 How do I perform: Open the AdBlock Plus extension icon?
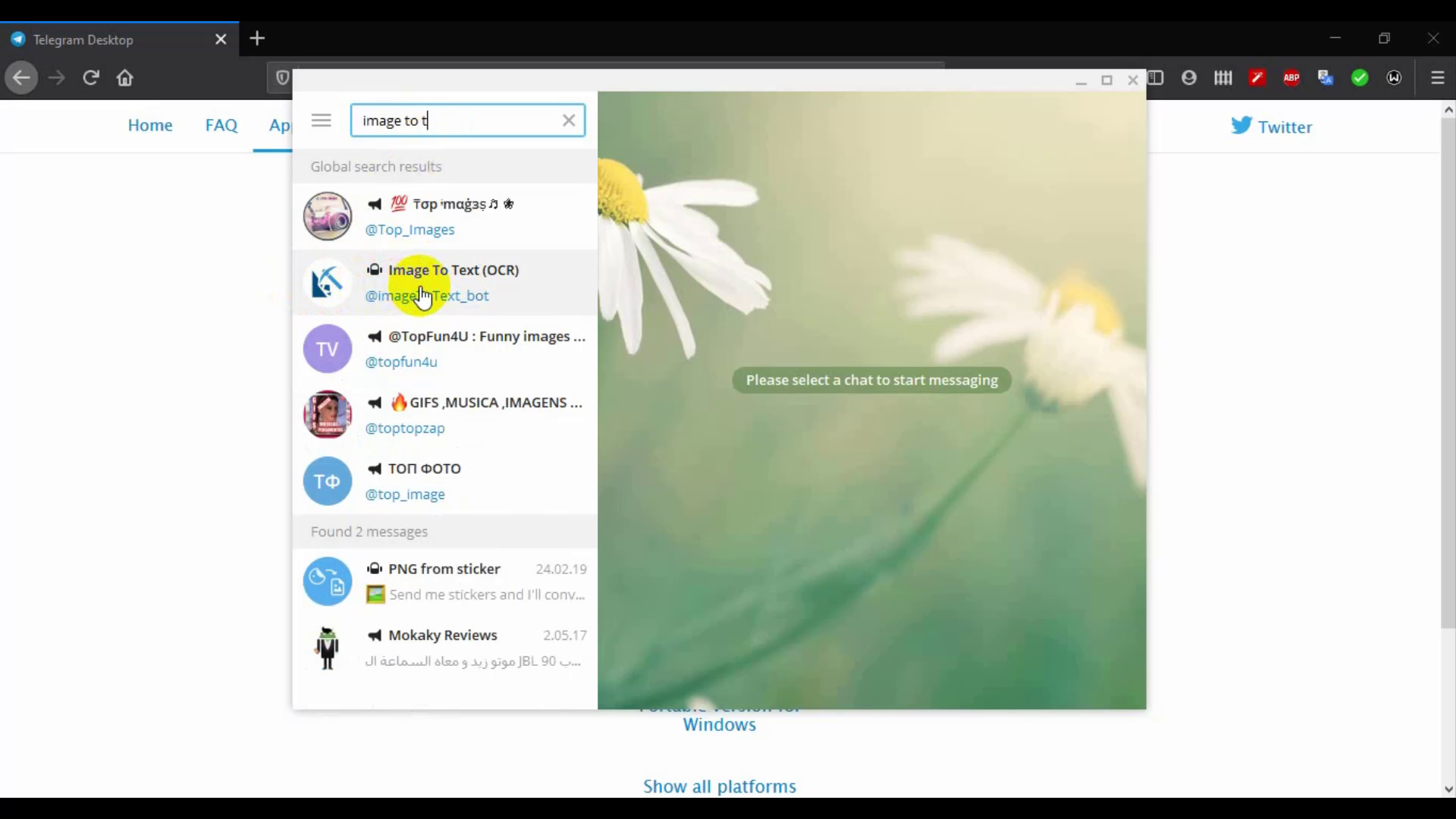click(1291, 77)
